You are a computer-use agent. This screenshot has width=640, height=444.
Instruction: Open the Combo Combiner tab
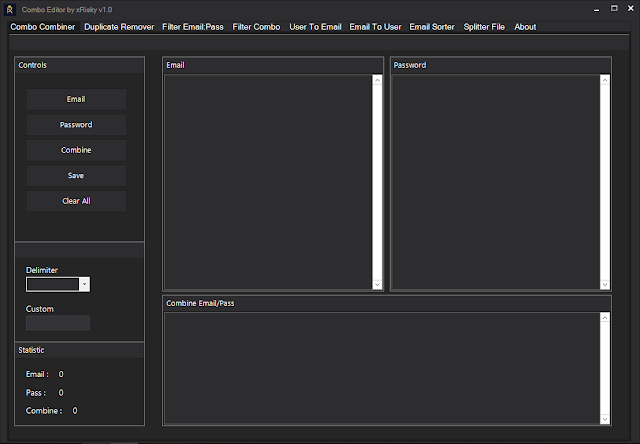(x=42, y=27)
